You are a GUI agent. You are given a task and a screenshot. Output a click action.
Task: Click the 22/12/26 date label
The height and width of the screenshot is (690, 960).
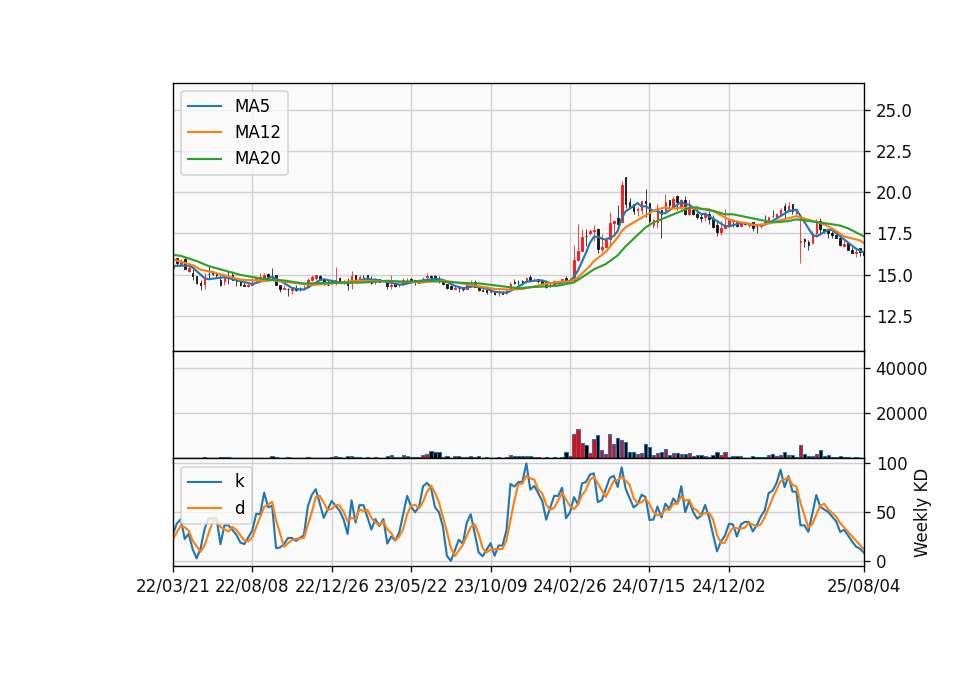click(x=332, y=587)
